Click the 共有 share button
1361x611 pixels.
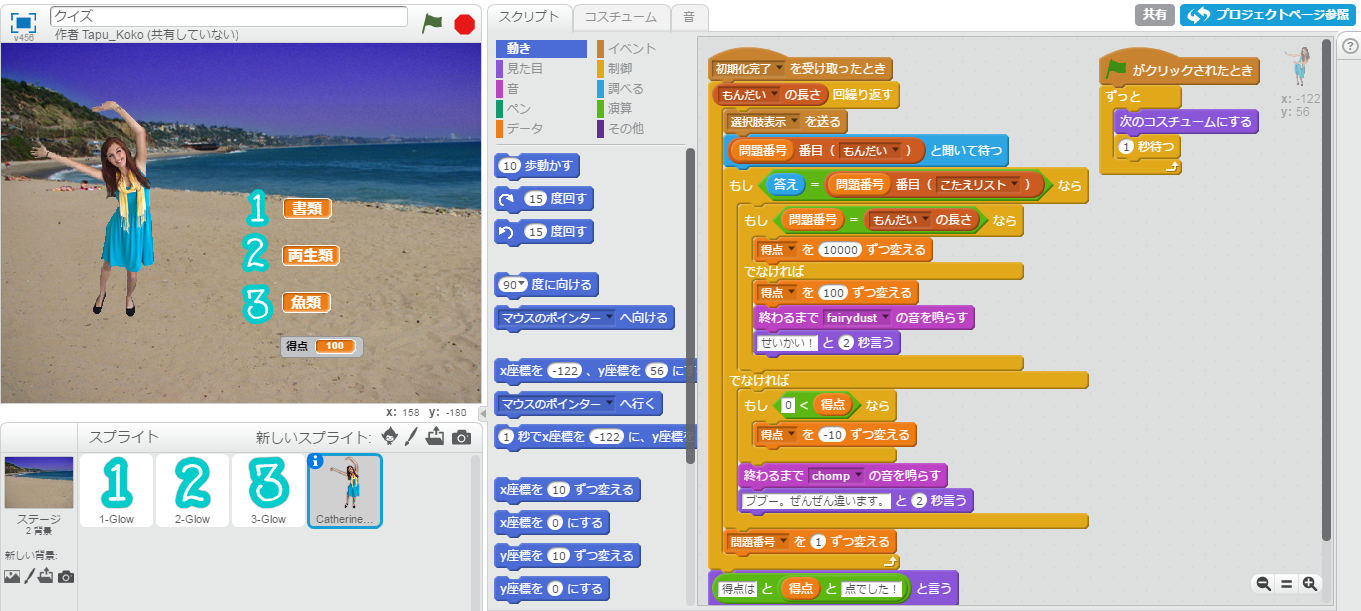click(1154, 15)
